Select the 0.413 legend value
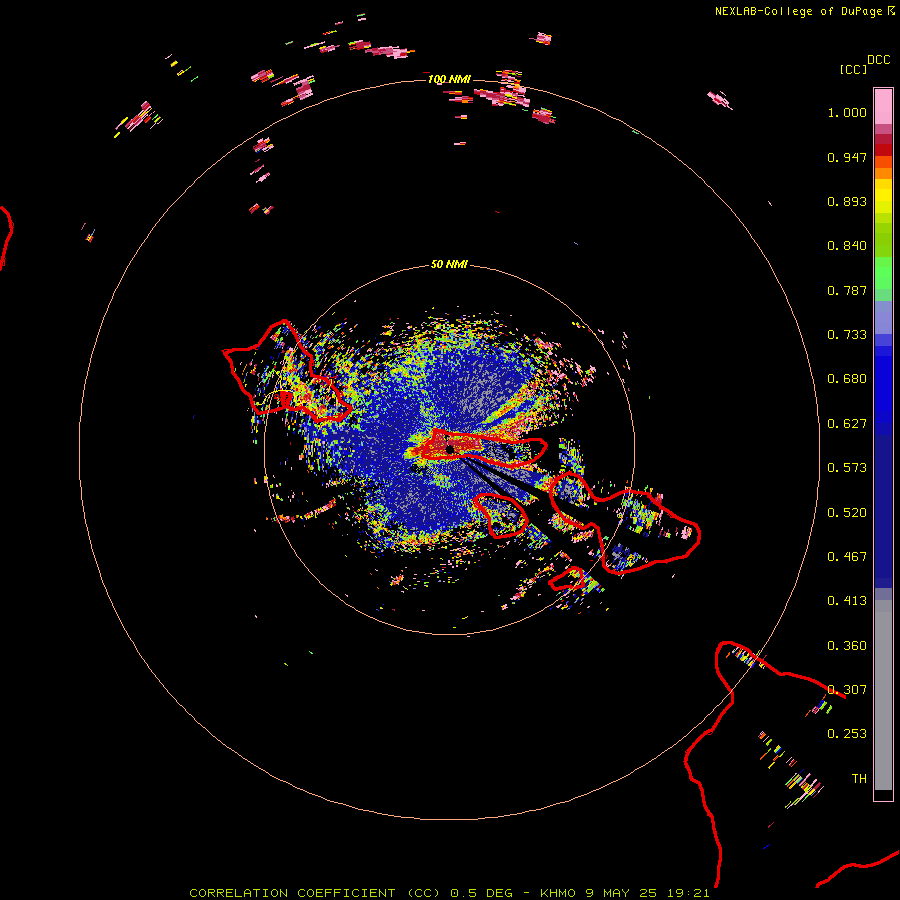900x900 pixels. click(847, 601)
